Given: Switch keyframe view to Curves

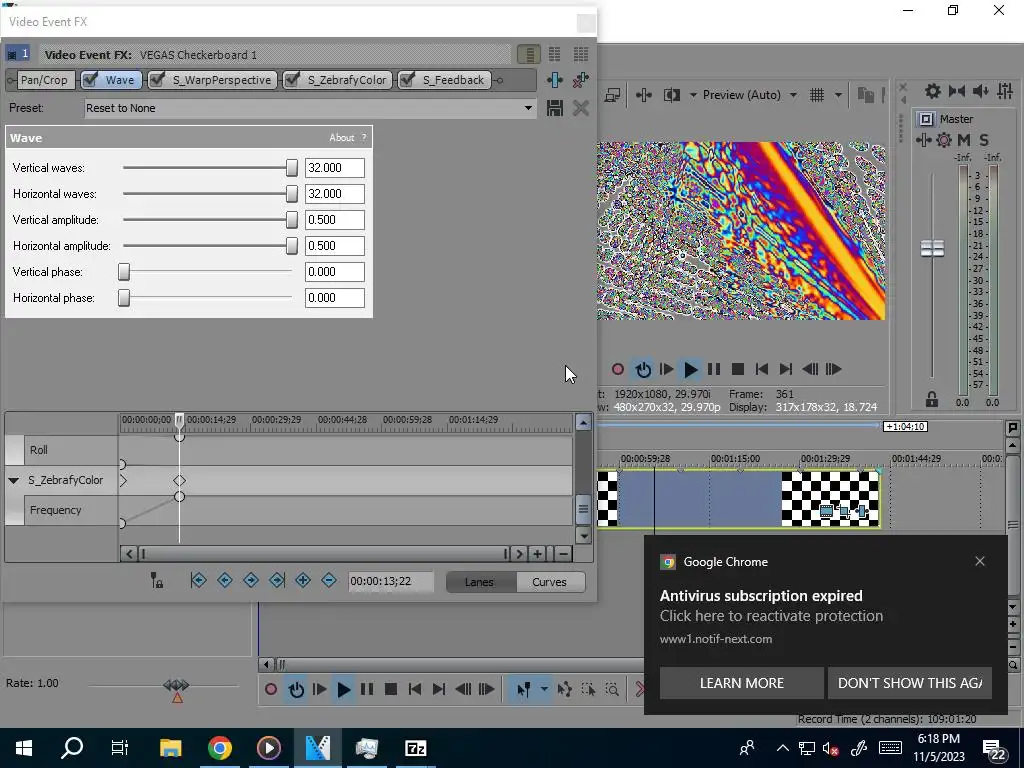Looking at the screenshot, I should click(x=549, y=582).
